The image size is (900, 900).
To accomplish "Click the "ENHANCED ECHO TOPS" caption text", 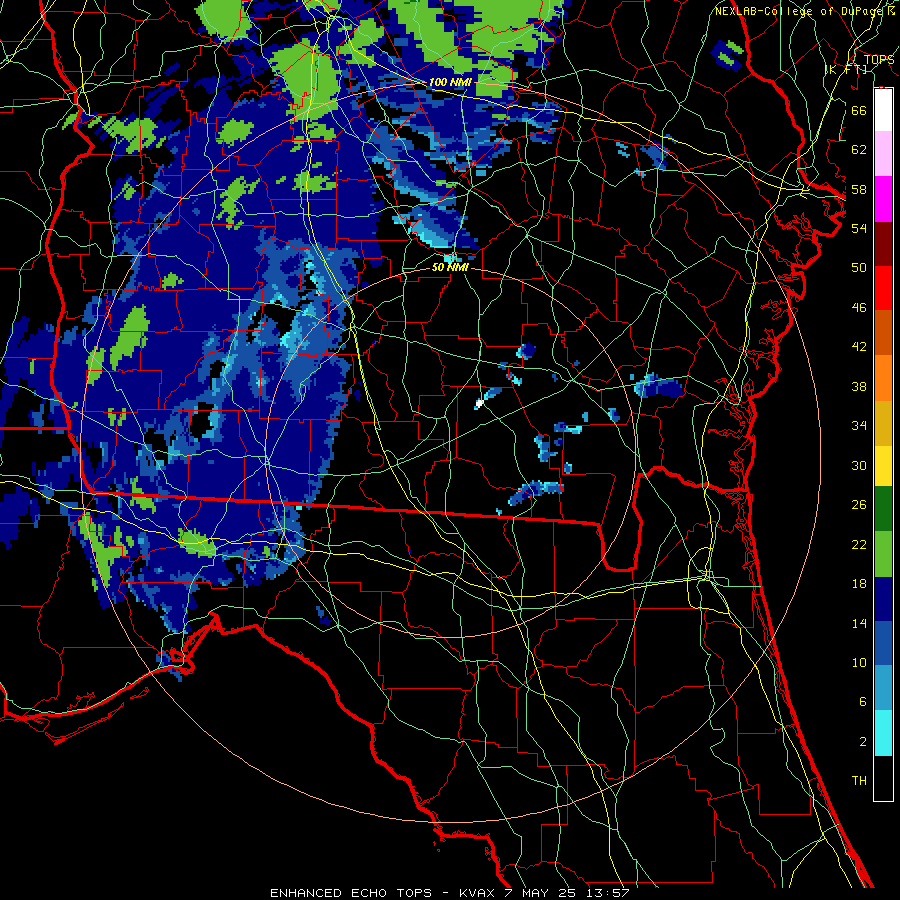I will pyautogui.click(x=351, y=893).
